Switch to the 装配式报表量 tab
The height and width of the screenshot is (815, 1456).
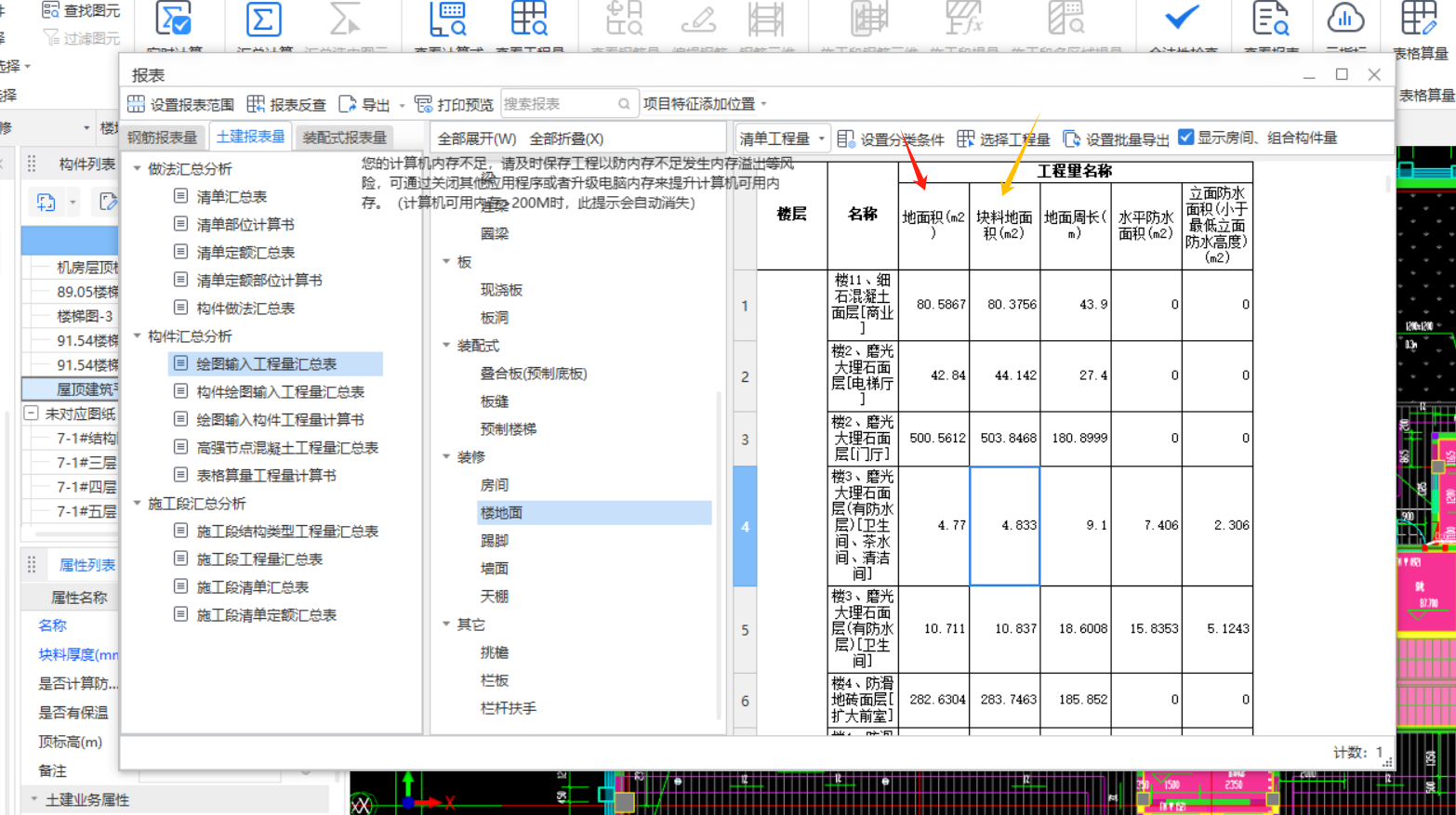click(x=344, y=138)
